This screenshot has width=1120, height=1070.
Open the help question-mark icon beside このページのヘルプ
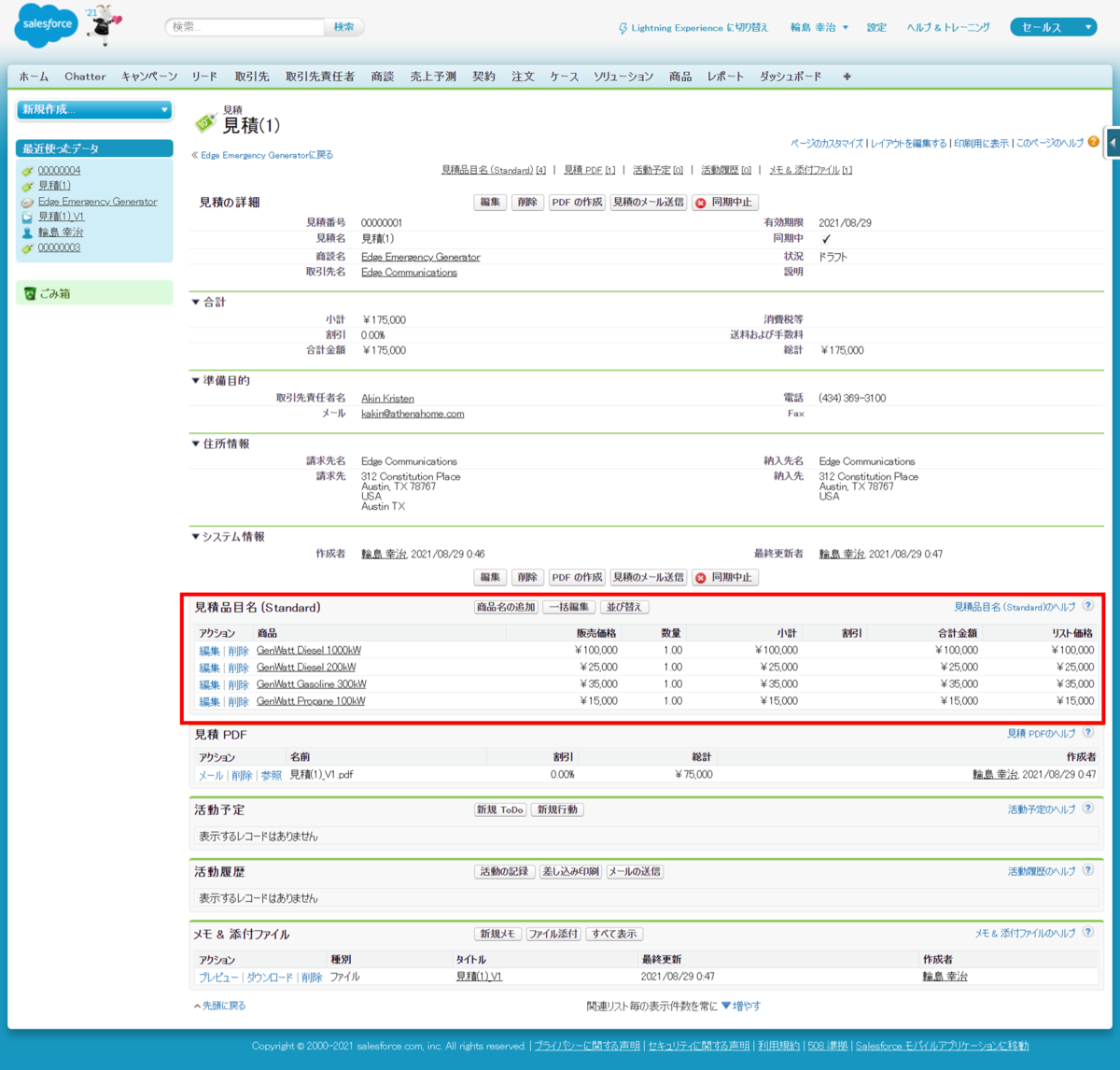click(1093, 142)
